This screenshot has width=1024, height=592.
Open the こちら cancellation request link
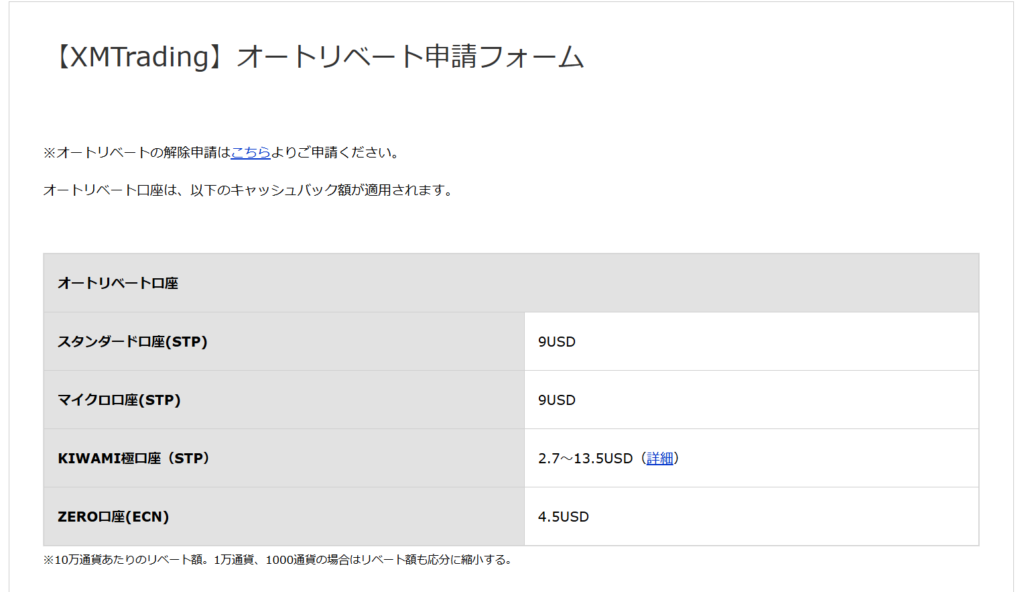pyautogui.click(x=251, y=152)
